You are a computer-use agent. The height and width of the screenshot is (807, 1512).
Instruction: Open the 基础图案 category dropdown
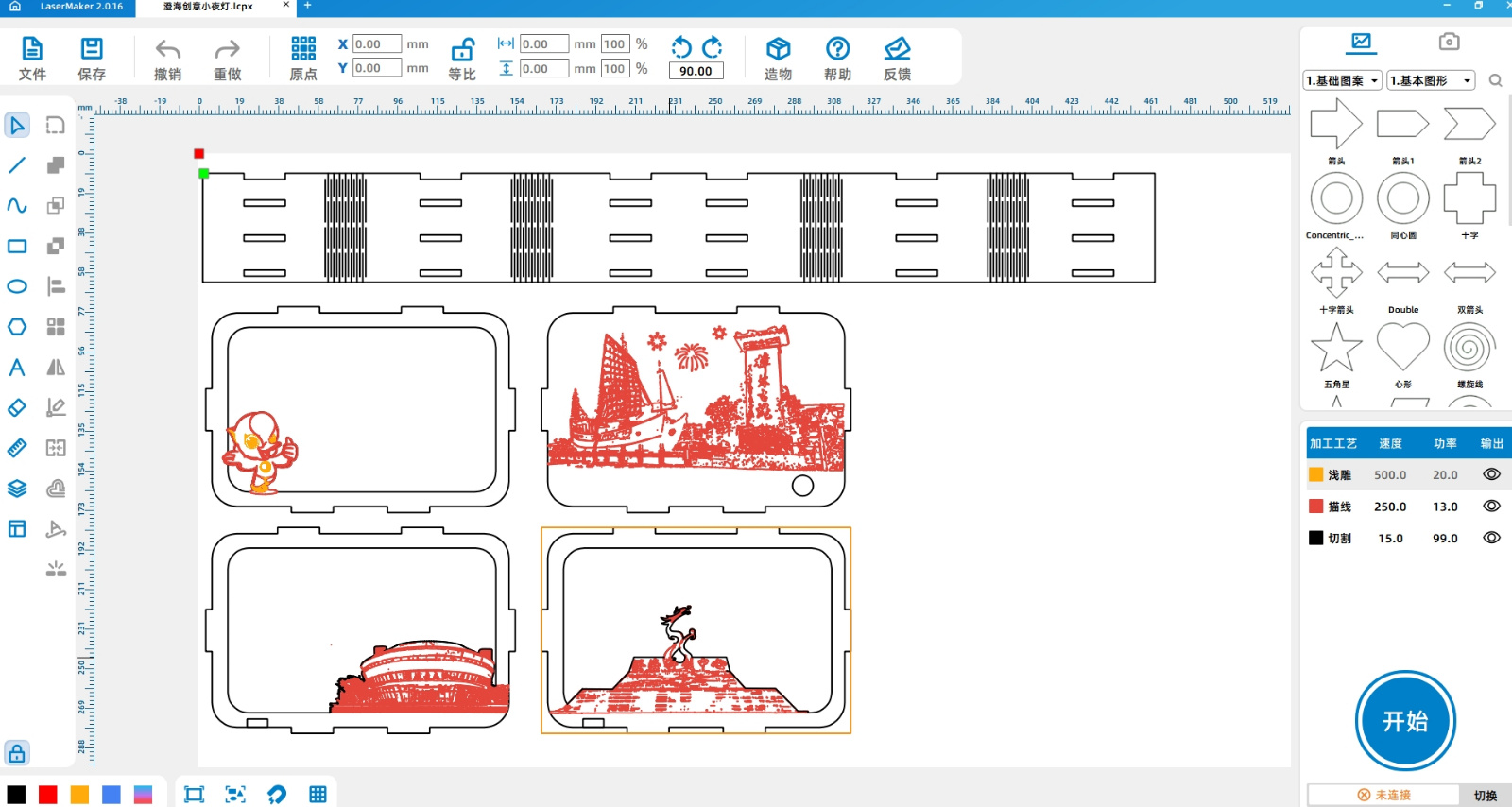[1342, 81]
